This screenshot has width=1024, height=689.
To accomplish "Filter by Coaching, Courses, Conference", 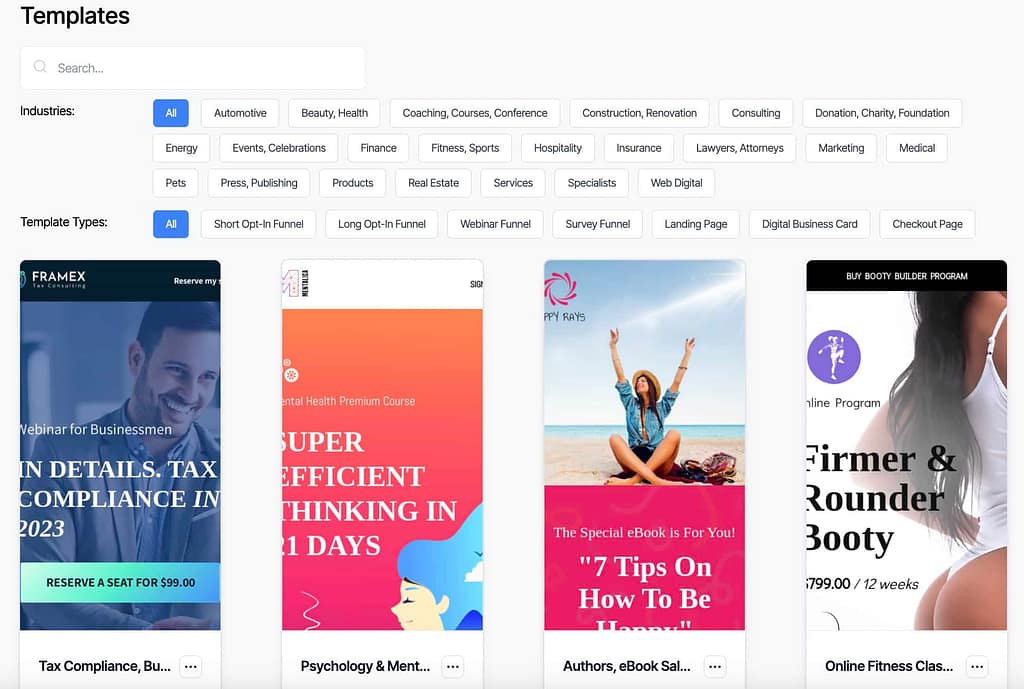I will (475, 113).
